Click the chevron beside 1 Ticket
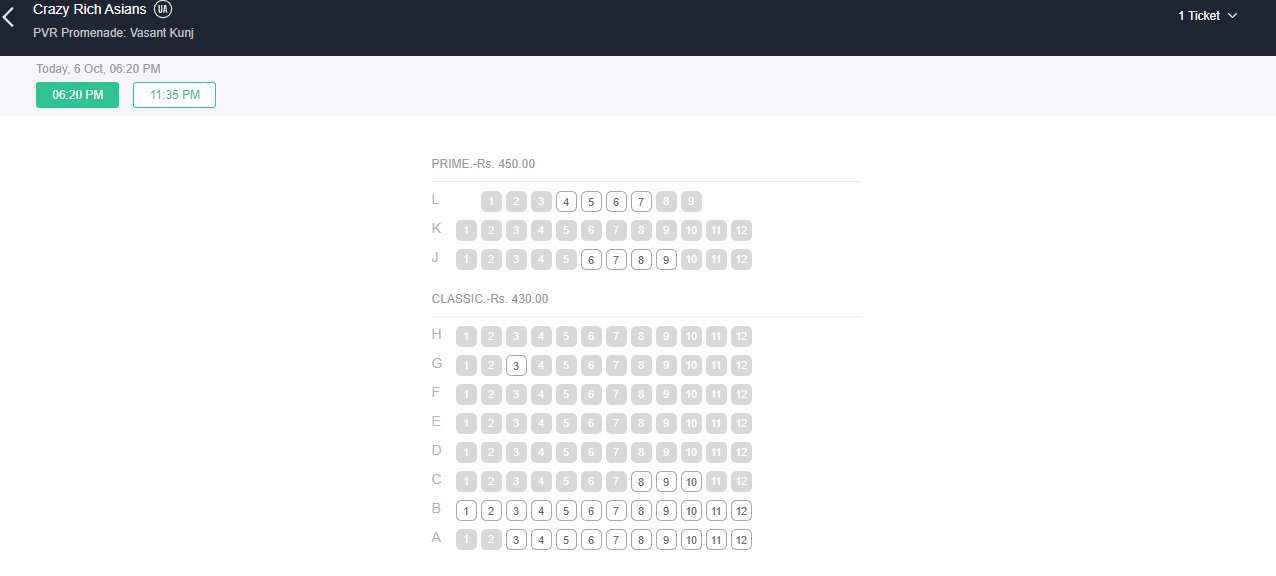The height and width of the screenshot is (576, 1276). point(1232,16)
